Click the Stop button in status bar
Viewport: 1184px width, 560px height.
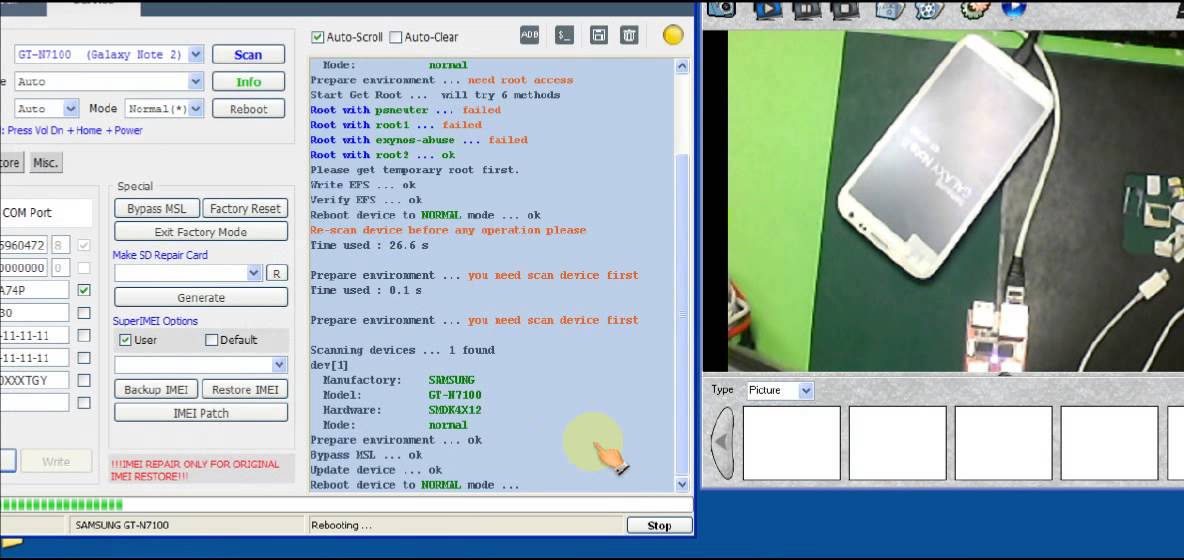[659, 525]
